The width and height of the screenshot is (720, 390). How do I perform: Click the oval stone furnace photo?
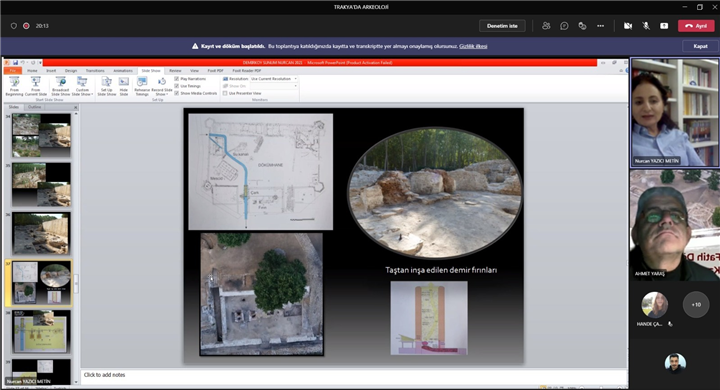coord(434,192)
